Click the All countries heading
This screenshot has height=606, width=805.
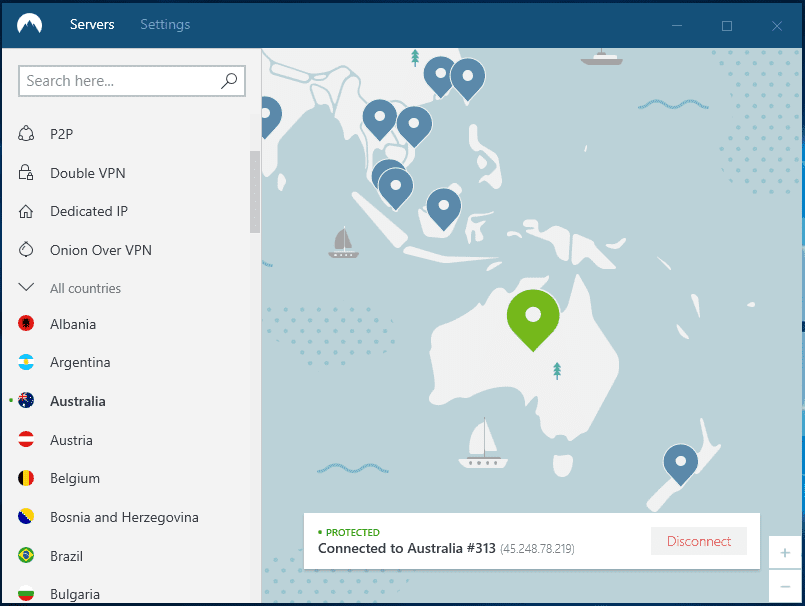(85, 289)
